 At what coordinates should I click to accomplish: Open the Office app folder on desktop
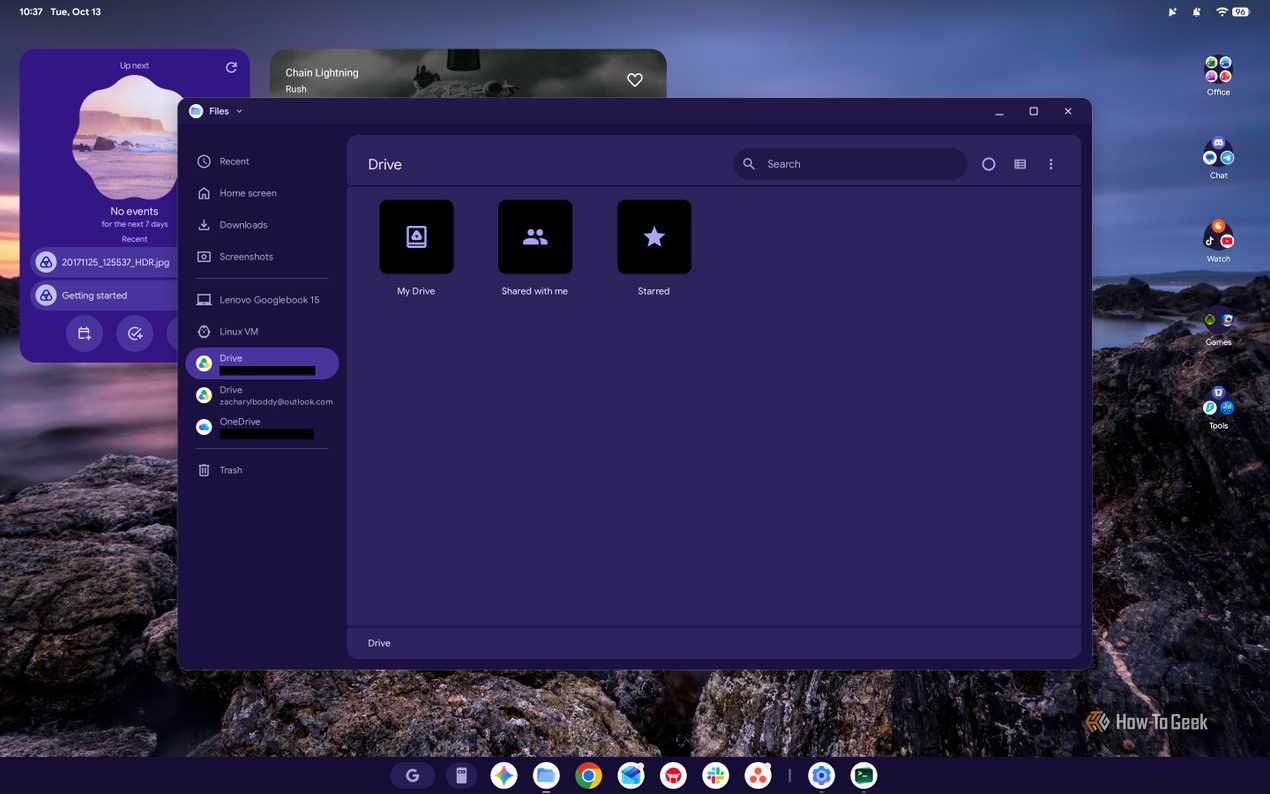coord(1218,76)
